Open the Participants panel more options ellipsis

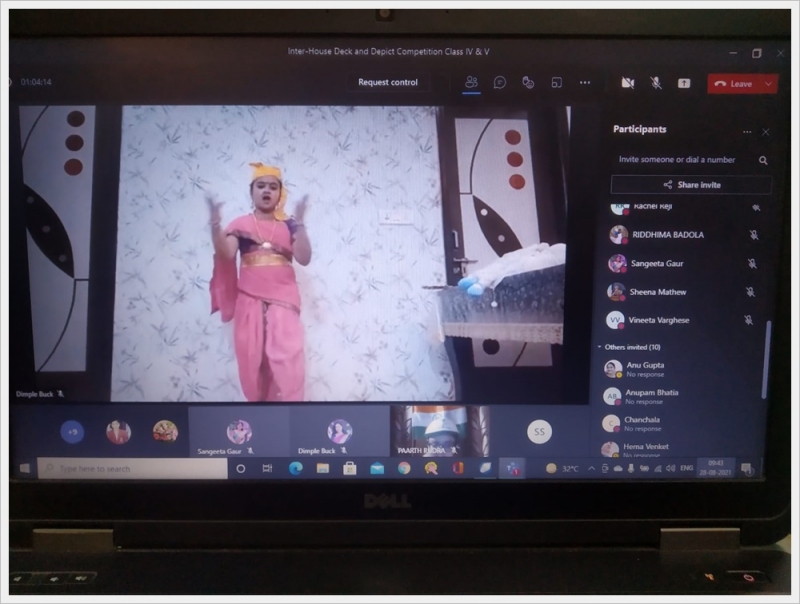pos(747,132)
